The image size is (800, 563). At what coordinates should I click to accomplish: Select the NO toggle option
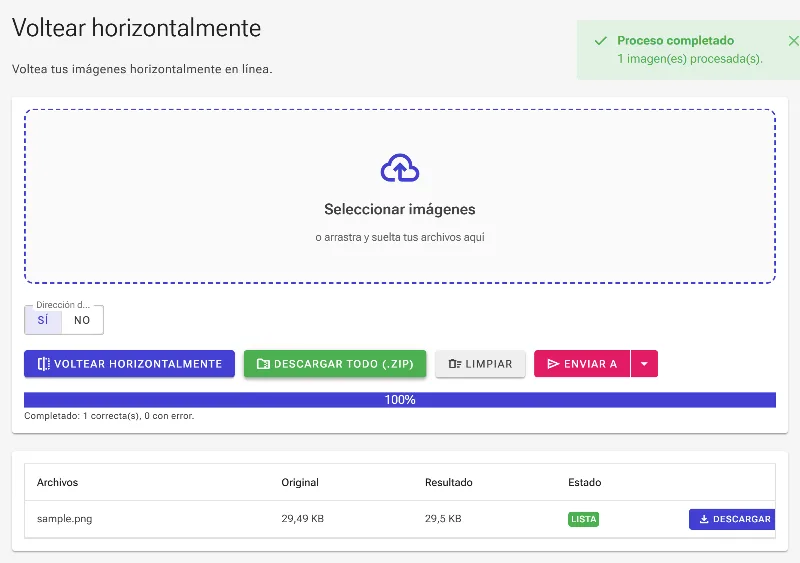point(82,320)
